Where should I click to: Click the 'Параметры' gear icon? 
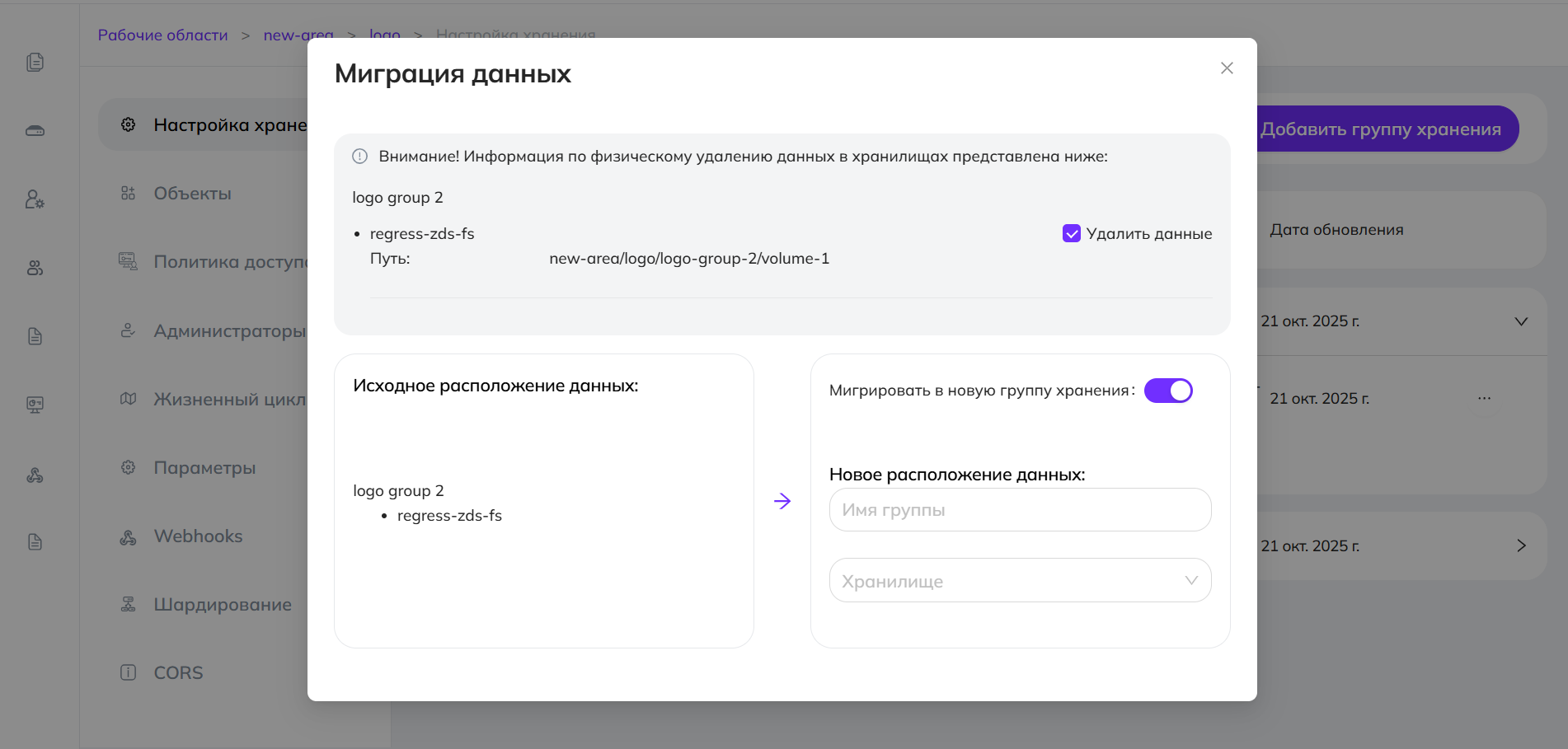tap(129, 467)
